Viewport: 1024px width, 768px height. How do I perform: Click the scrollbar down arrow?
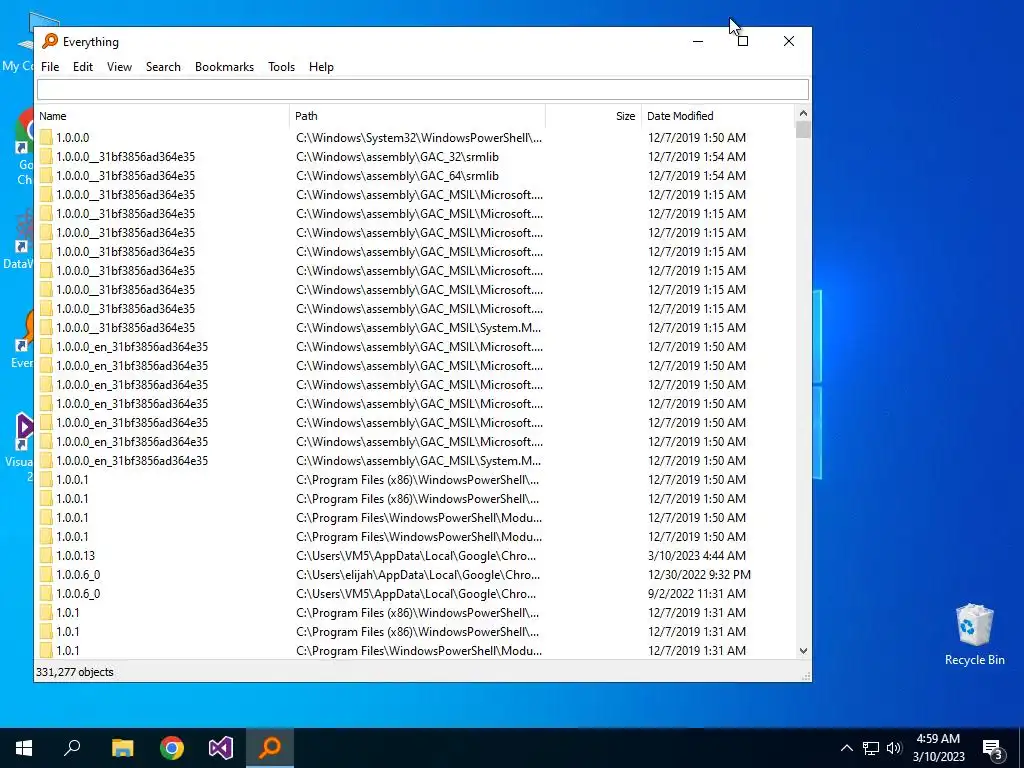(803, 650)
